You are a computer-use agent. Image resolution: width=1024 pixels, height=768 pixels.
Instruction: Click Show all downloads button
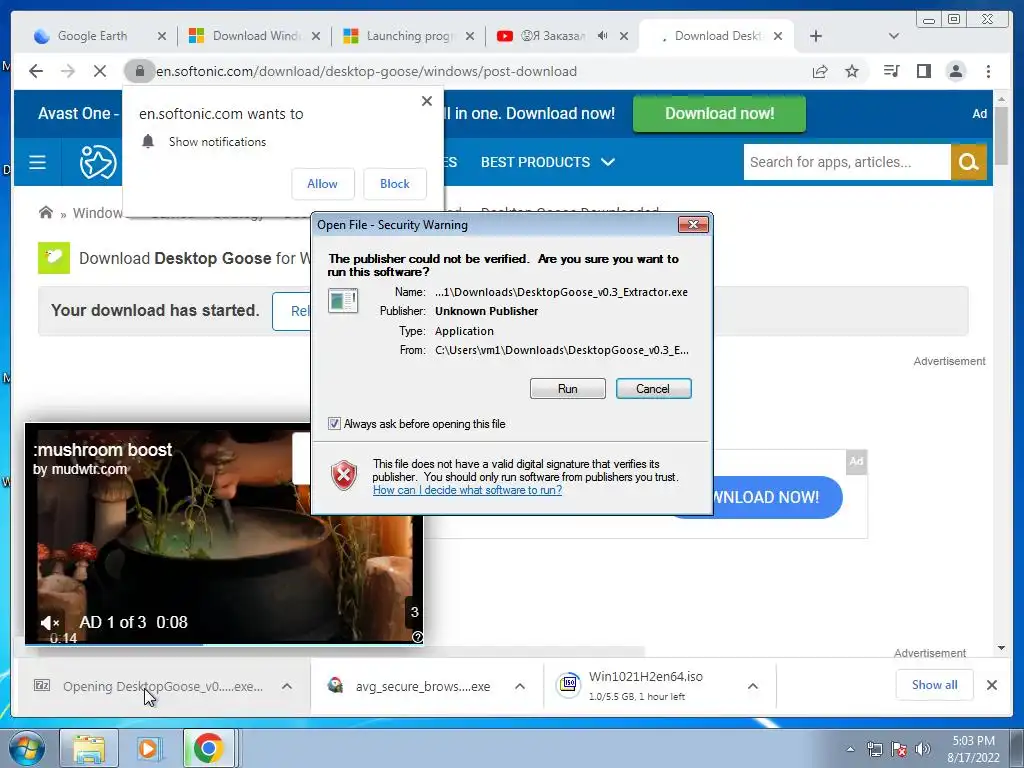click(x=935, y=685)
